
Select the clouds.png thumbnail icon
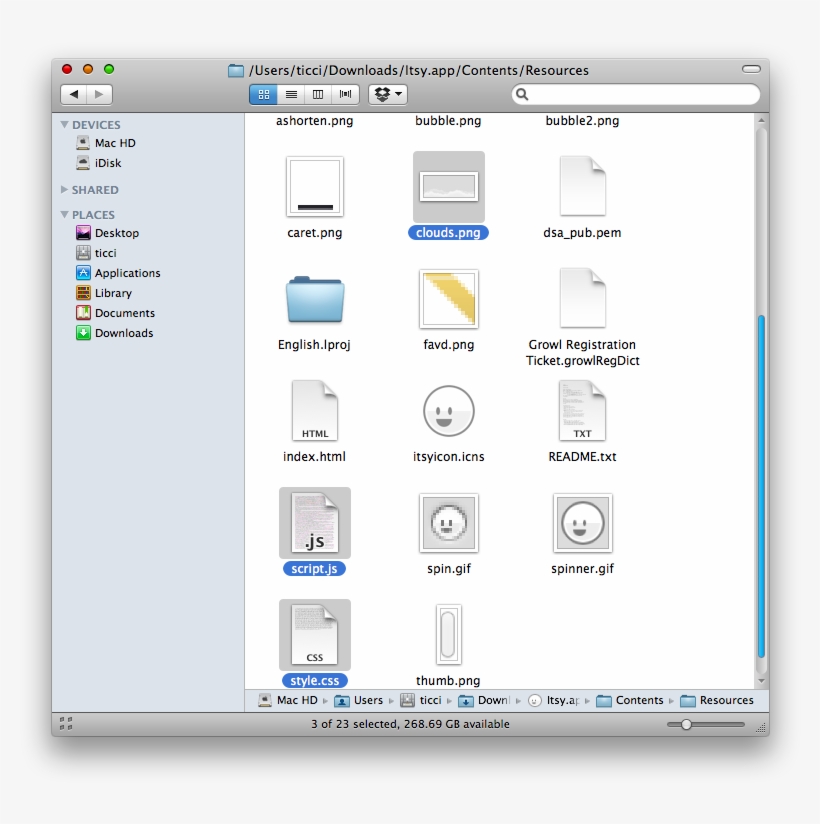[448, 185]
